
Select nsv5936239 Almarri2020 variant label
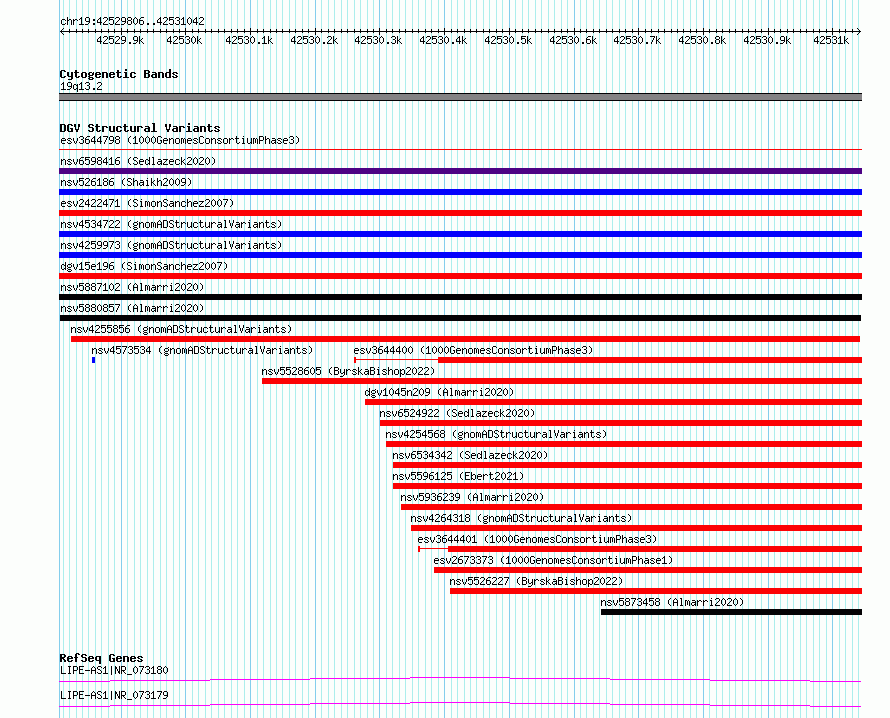[x=472, y=497]
